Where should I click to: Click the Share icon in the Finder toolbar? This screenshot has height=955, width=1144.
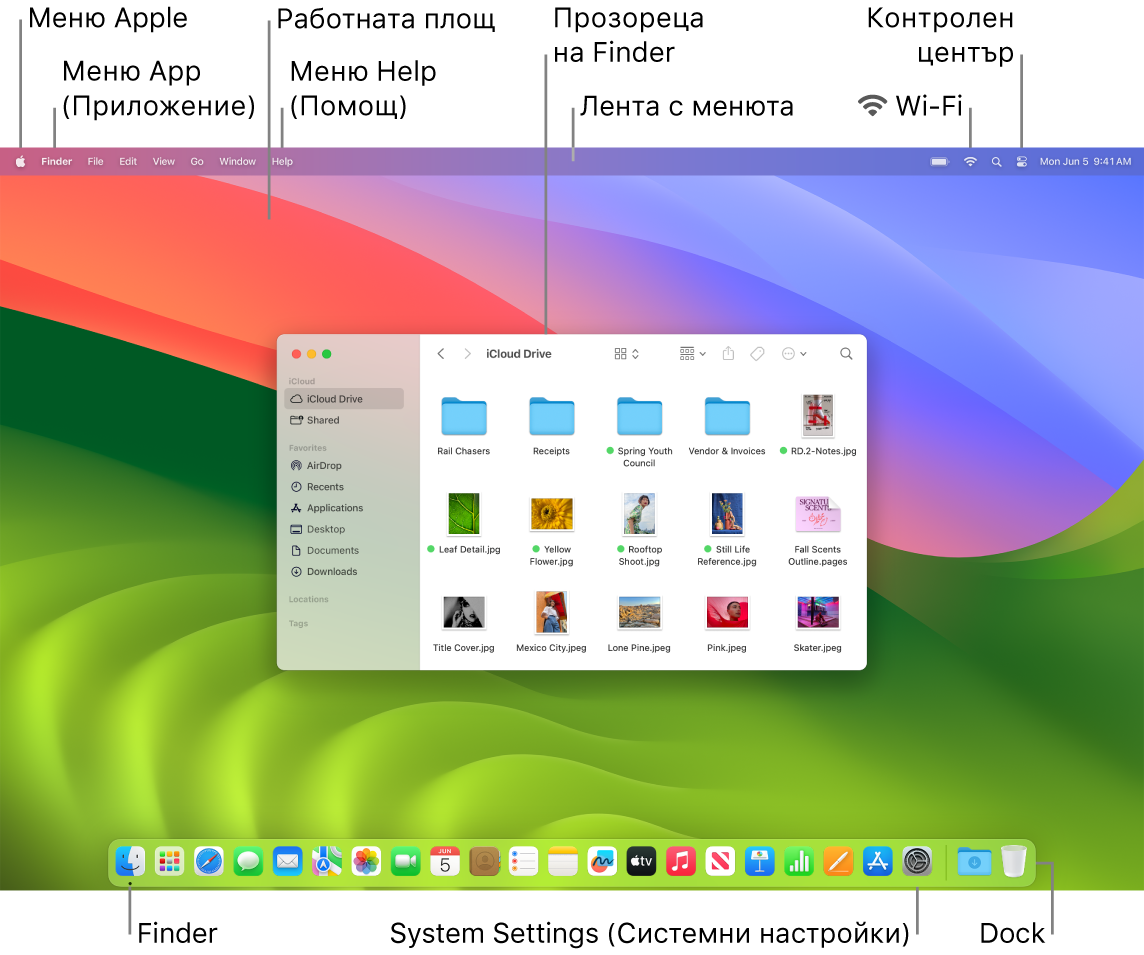click(x=728, y=353)
